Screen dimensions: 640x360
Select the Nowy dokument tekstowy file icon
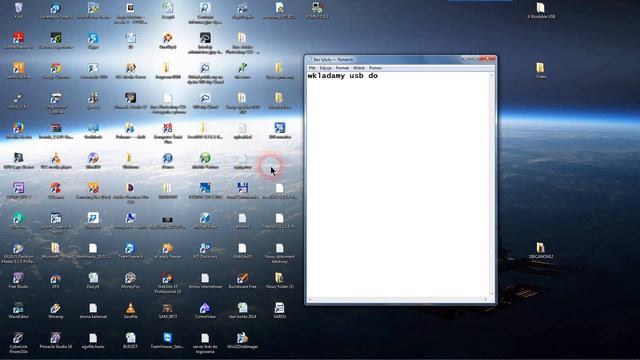tap(280, 253)
